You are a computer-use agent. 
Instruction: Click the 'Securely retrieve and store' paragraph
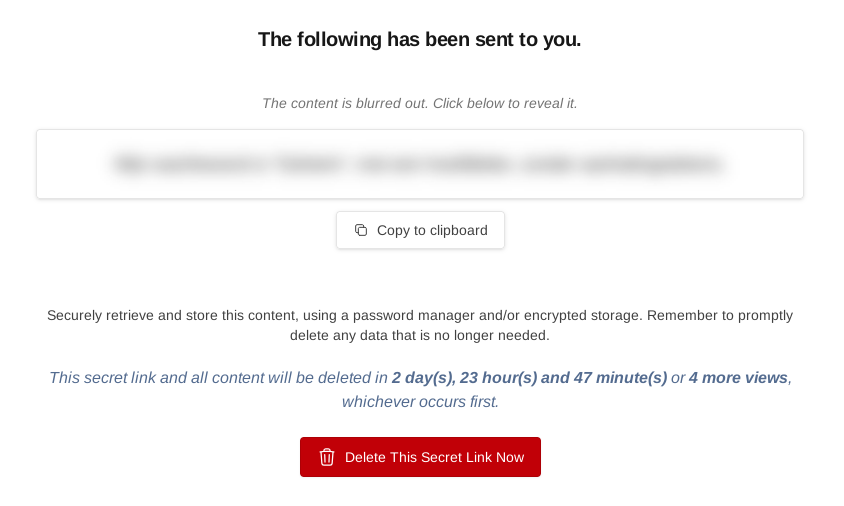[x=420, y=325]
